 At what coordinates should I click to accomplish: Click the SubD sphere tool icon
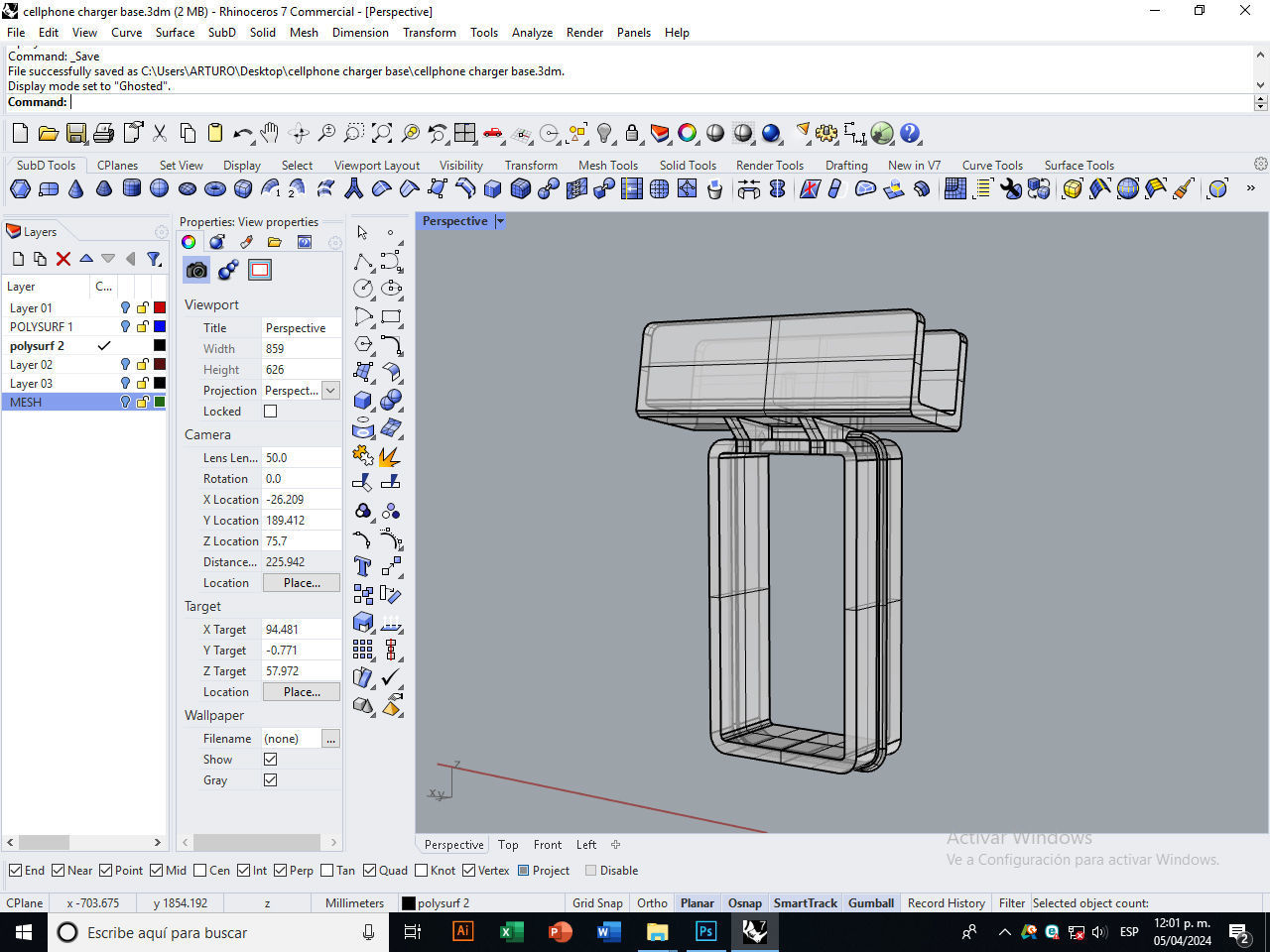coord(159,188)
